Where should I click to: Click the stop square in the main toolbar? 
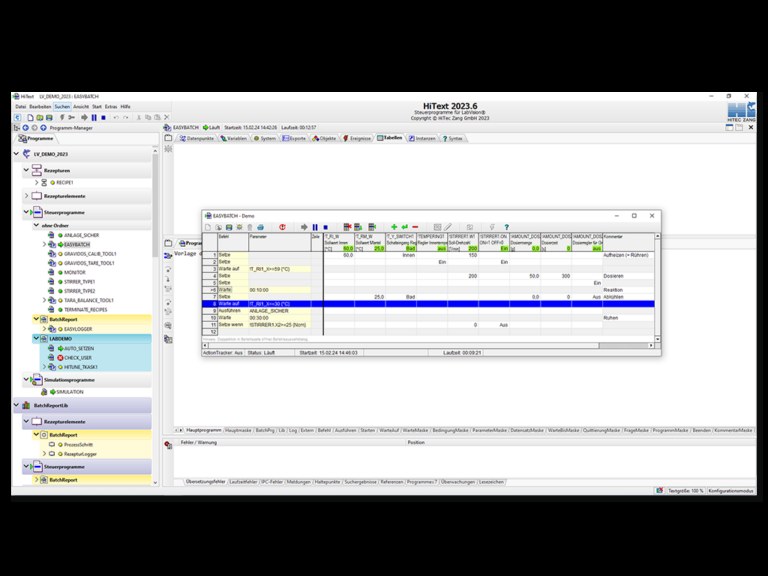tap(103, 118)
